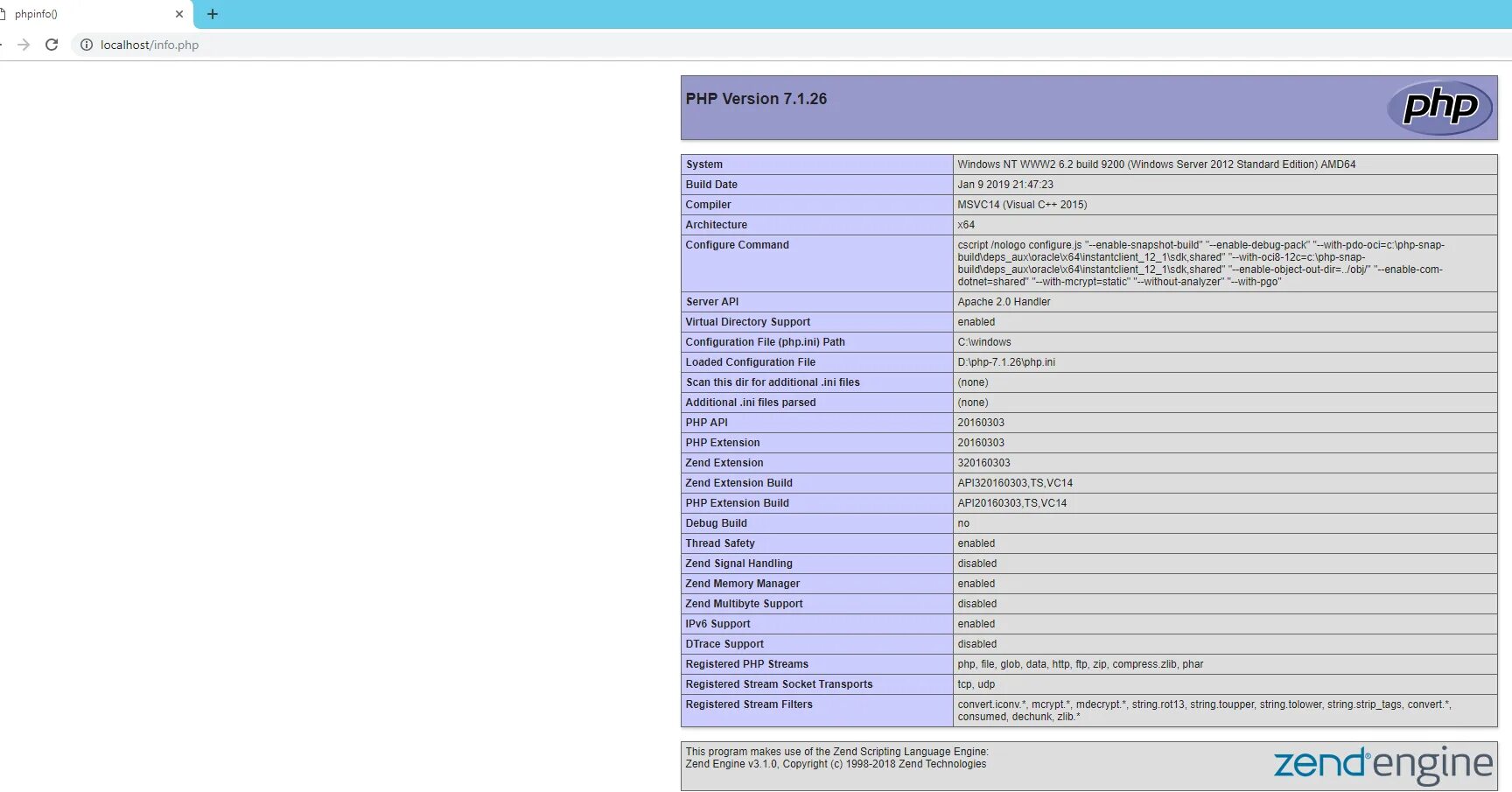Open a new browser tab with plus icon
Image resolution: width=1512 pixels, height=792 pixels.
pos(212,14)
